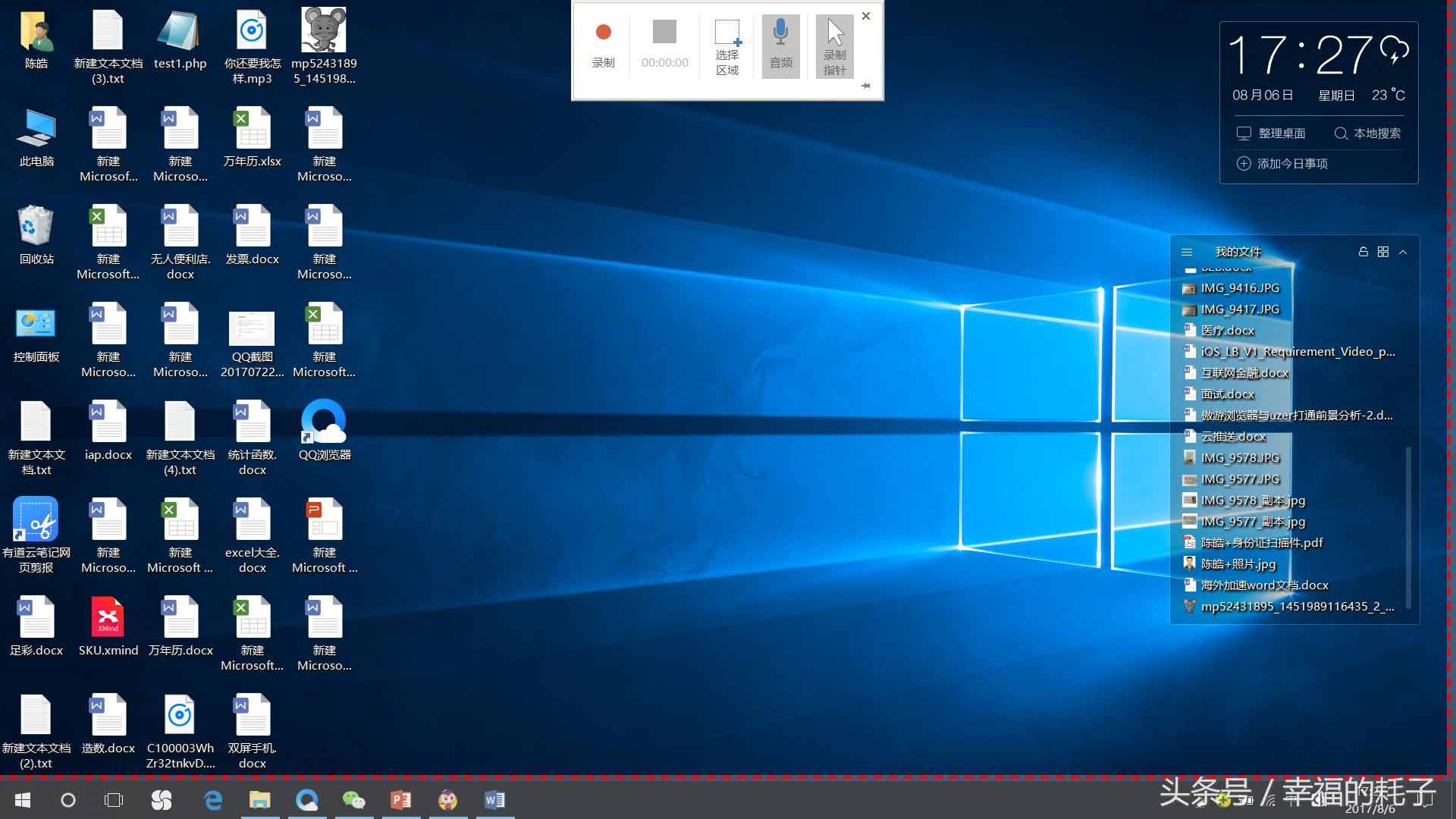Open WeChat from the taskbar

point(353,800)
